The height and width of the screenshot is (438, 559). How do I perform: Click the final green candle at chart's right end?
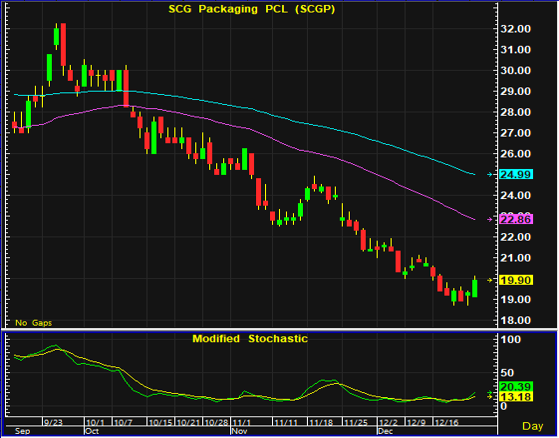(475, 288)
